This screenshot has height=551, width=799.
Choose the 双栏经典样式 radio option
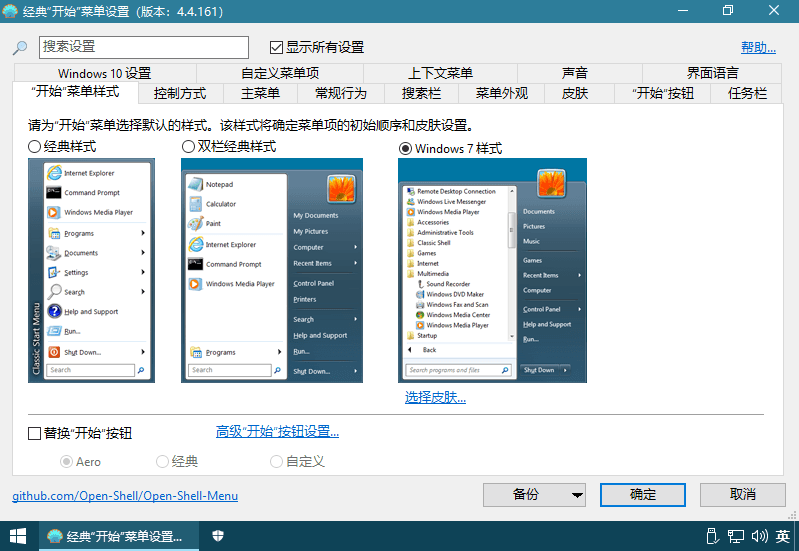(188, 146)
